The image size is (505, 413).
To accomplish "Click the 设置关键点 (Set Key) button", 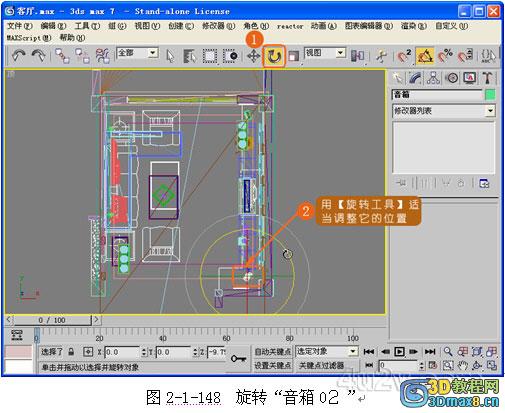I will coord(273,365).
